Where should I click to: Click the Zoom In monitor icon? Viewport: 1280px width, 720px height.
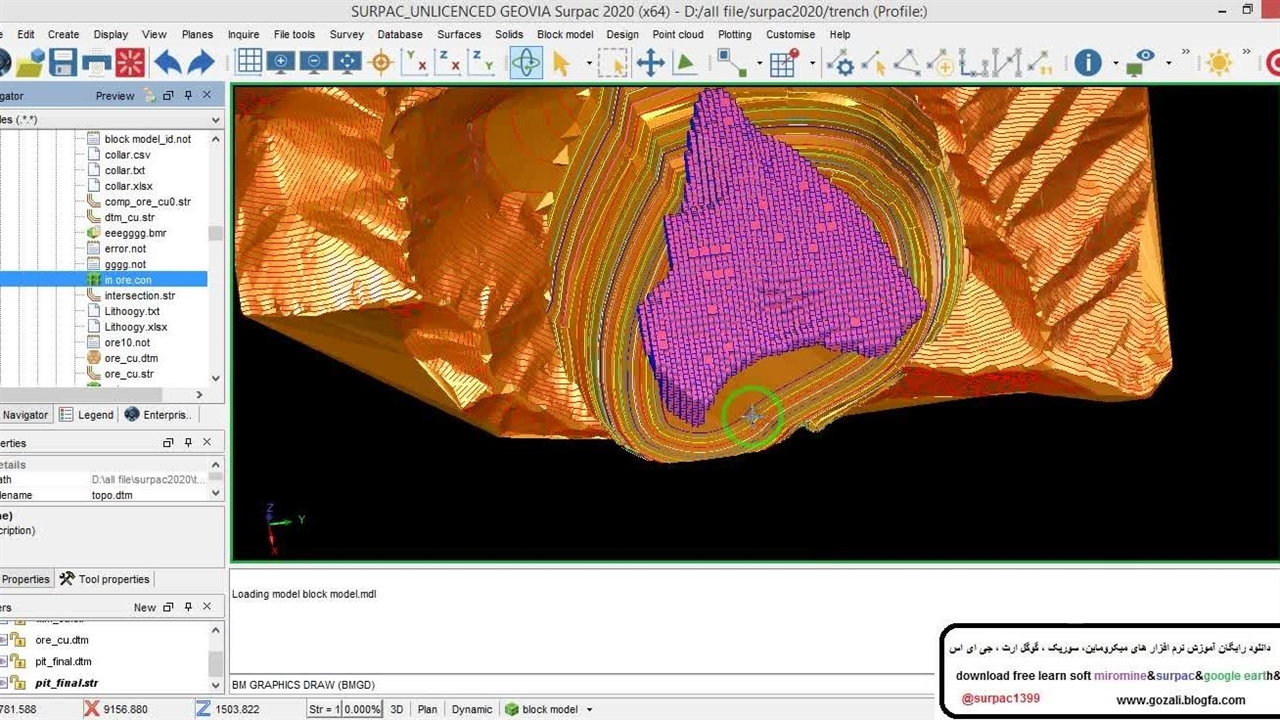click(281, 63)
